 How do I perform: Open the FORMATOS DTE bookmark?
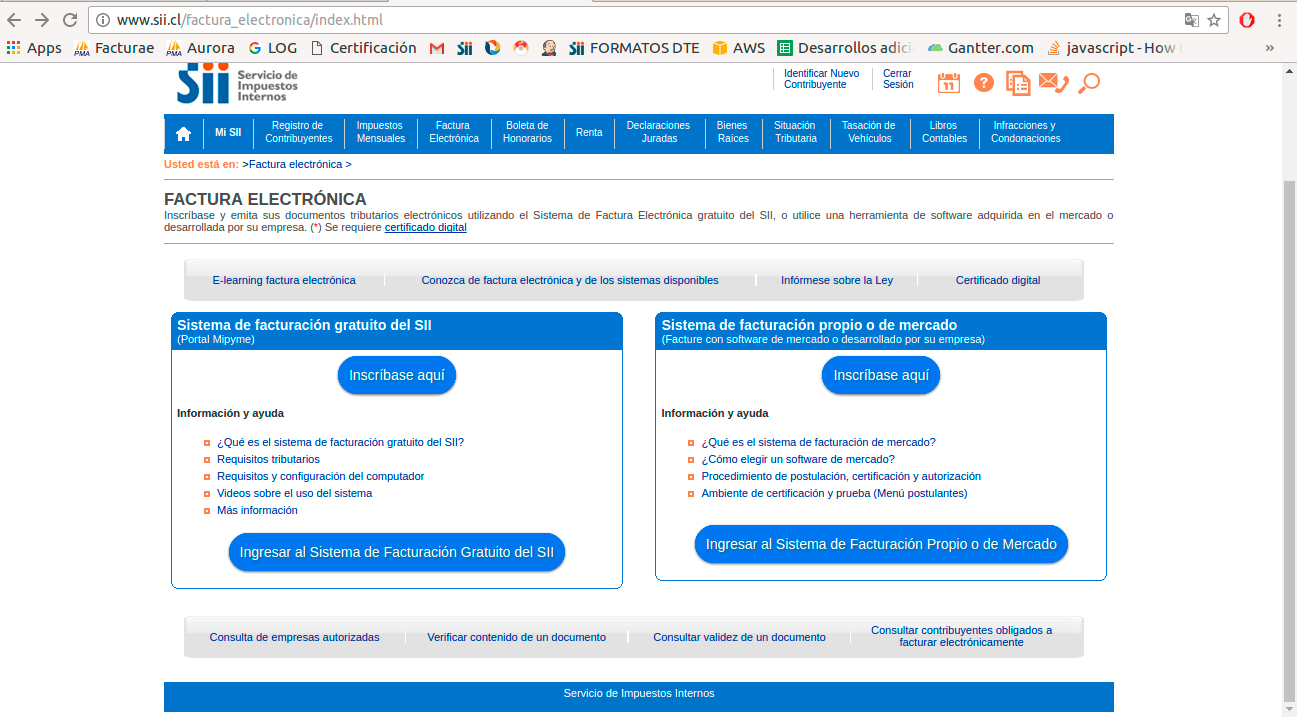click(634, 48)
